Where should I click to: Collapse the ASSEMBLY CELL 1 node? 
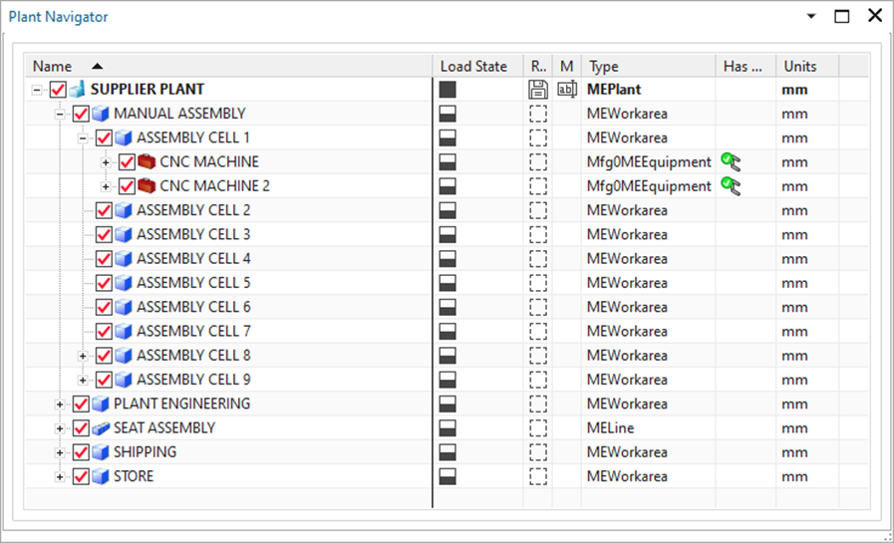click(x=83, y=138)
